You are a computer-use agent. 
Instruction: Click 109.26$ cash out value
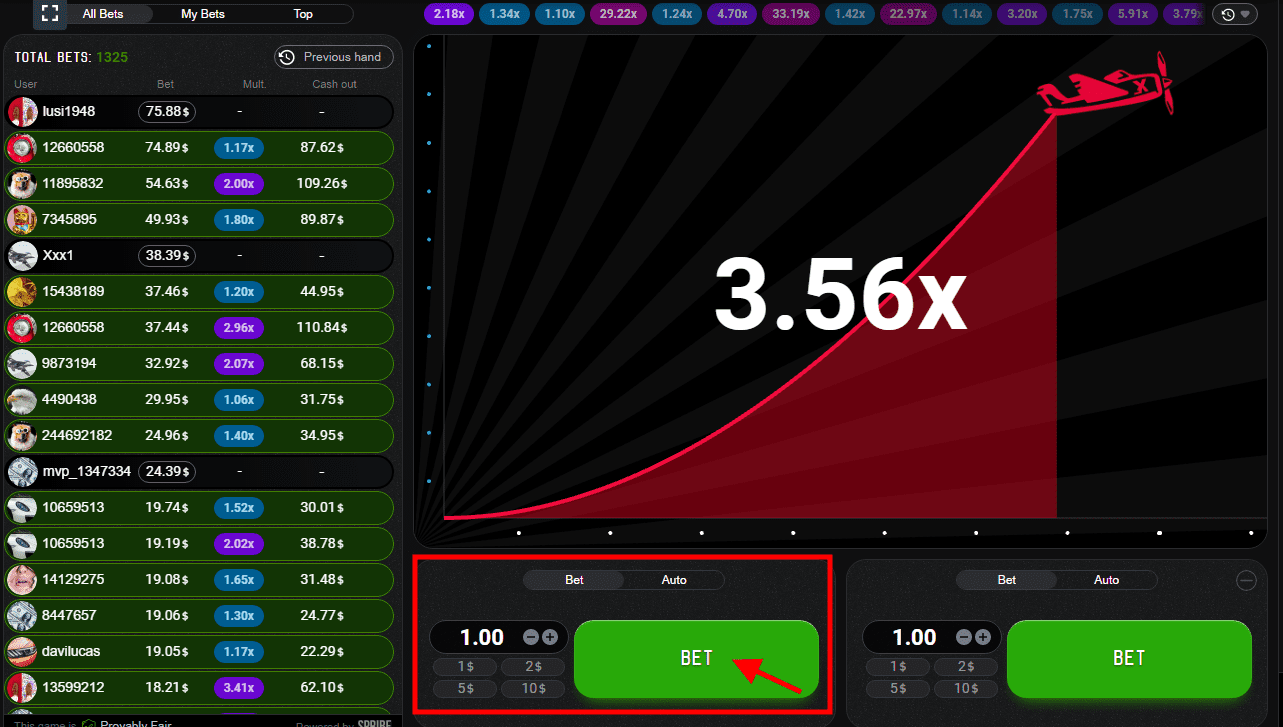pyautogui.click(x=322, y=183)
